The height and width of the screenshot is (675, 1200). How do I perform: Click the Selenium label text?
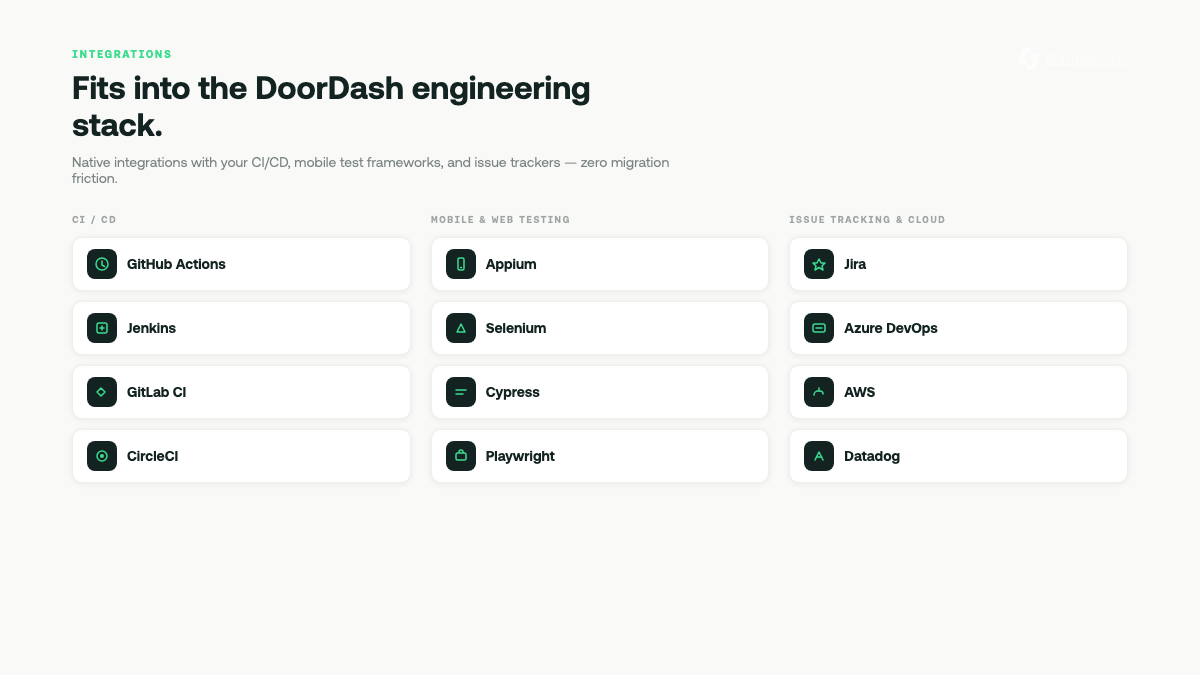[516, 328]
